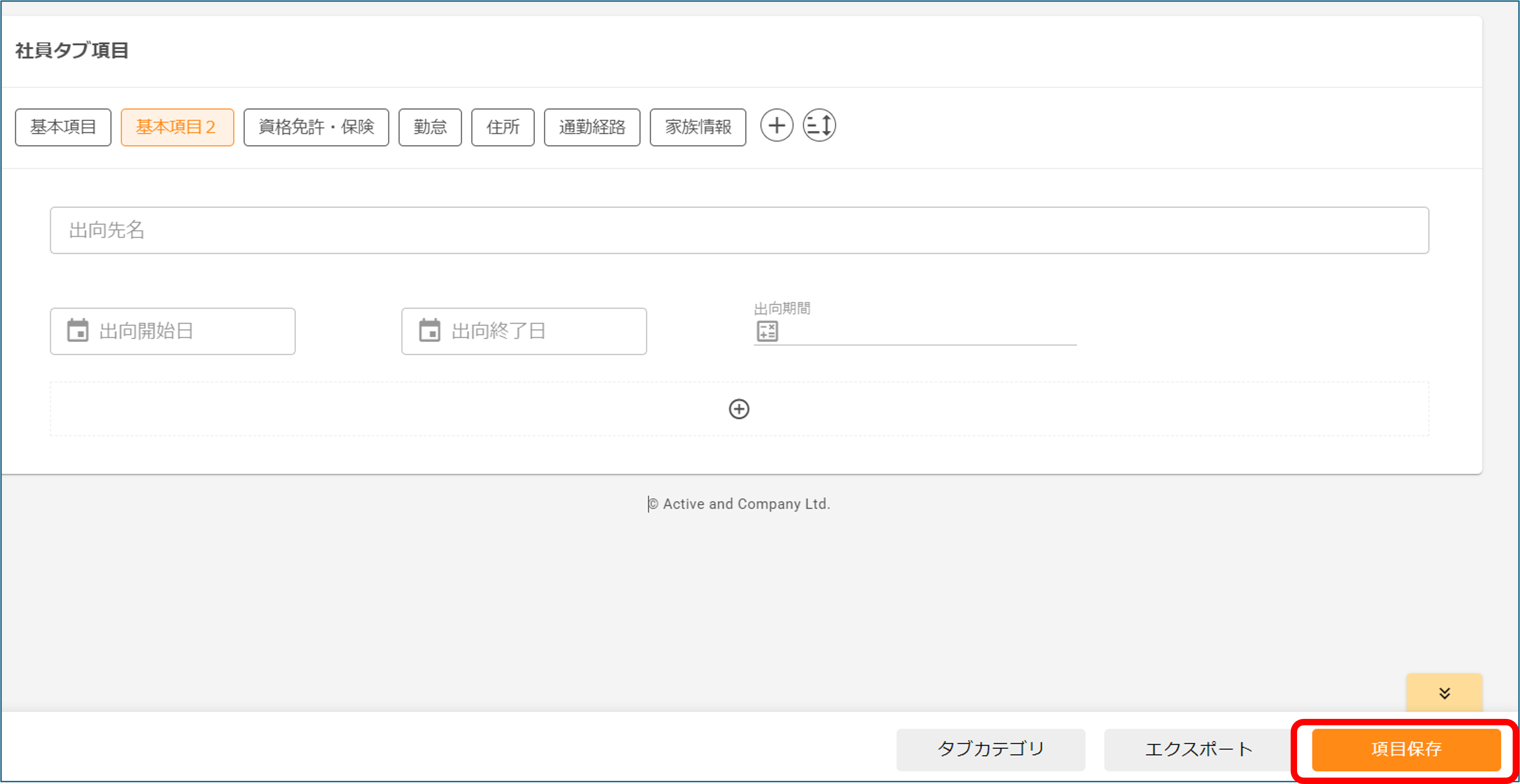The height and width of the screenshot is (784, 1520).
Task: Open the 家族情報 tab
Action: 698,127
